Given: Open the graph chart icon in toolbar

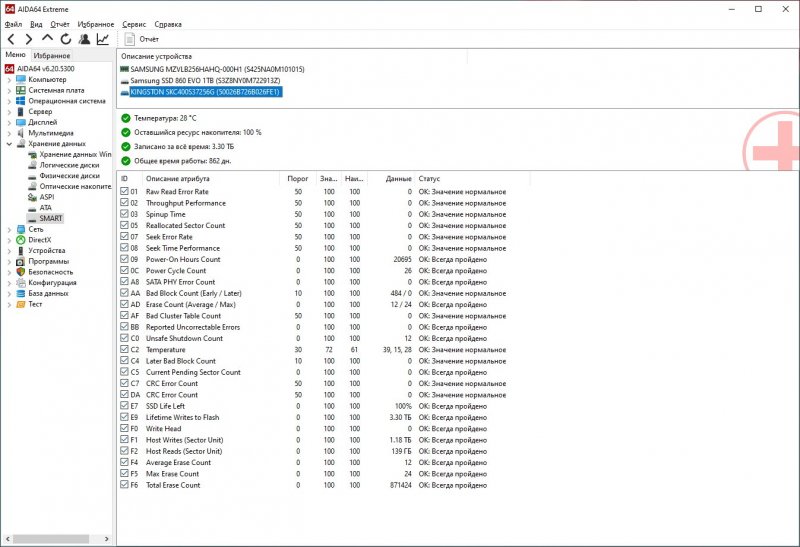Looking at the screenshot, I should (103, 39).
